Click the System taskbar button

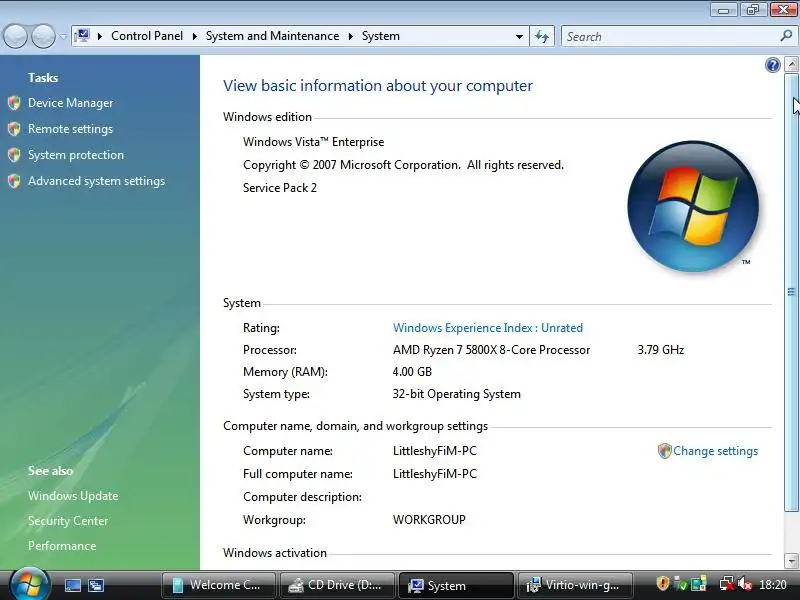[456, 585]
